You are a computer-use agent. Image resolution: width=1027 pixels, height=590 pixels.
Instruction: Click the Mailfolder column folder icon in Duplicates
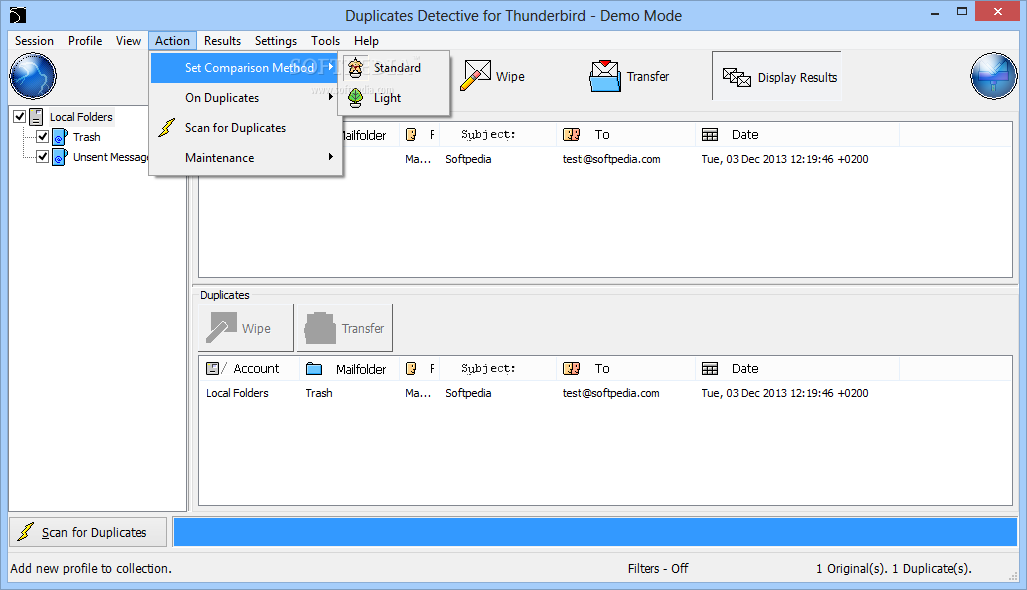314,369
